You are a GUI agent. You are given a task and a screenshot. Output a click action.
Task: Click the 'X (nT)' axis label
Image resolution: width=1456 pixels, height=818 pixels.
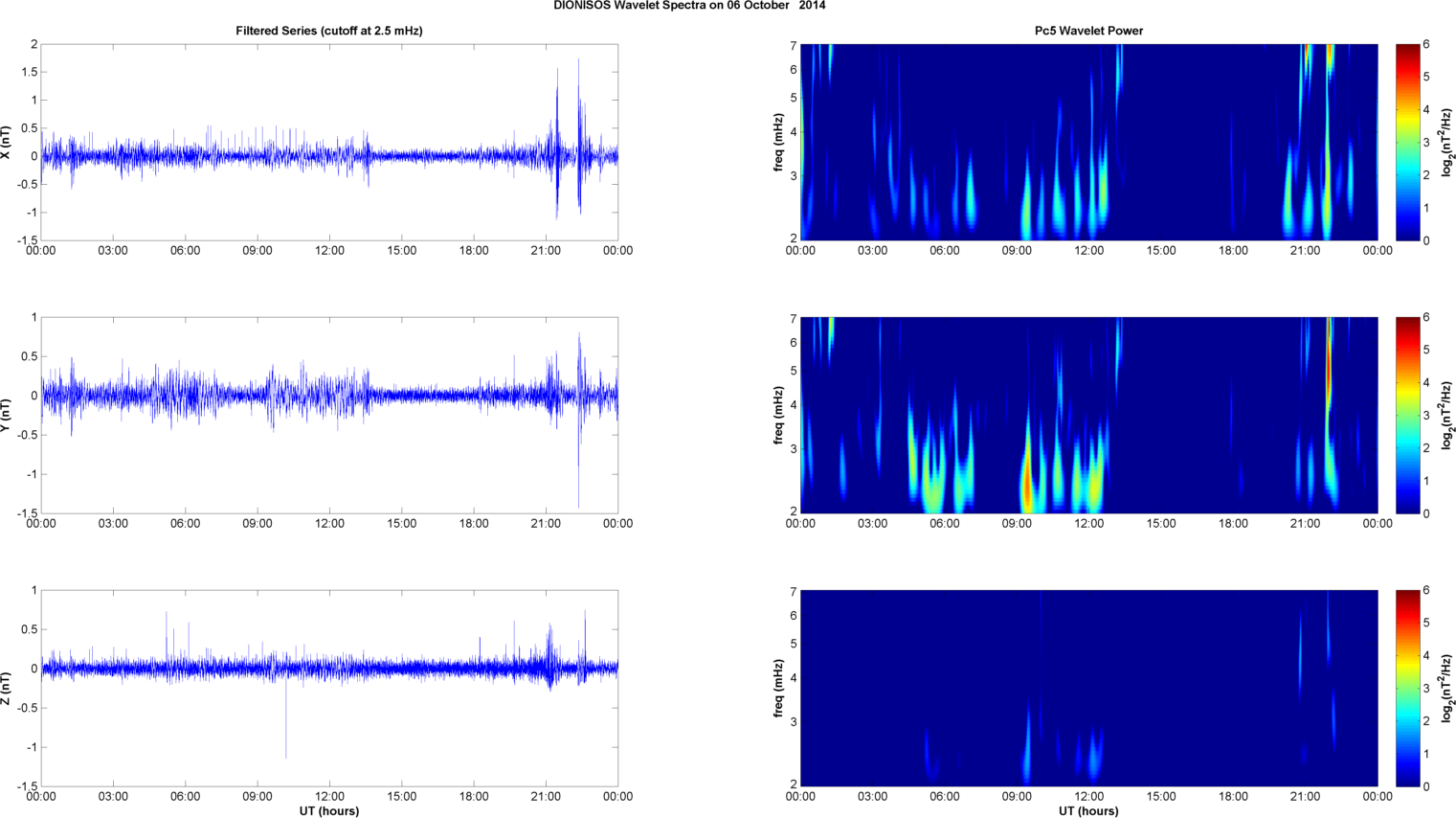(x=7, y=142)
